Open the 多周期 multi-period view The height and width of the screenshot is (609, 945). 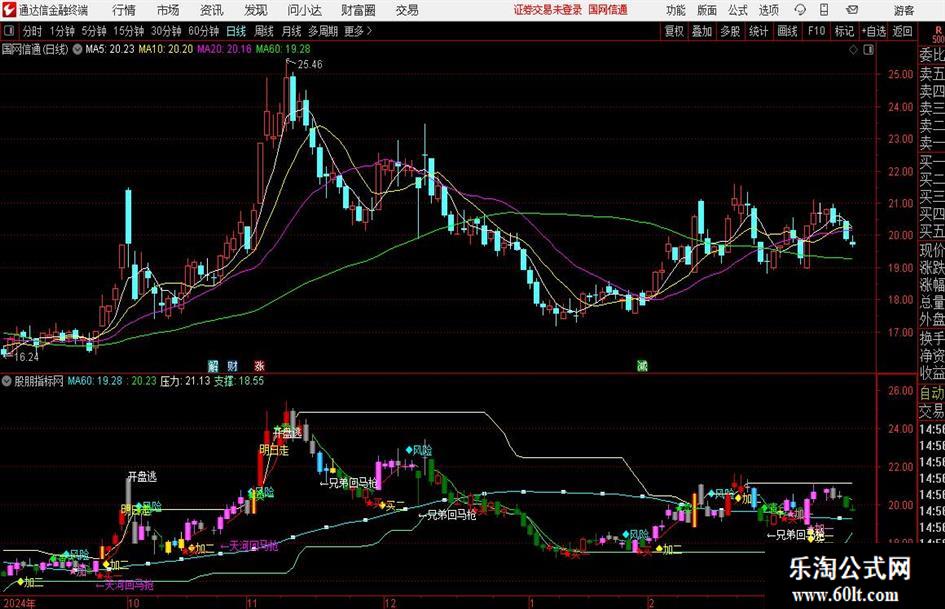pyautogui.click(x=323, y=31)
